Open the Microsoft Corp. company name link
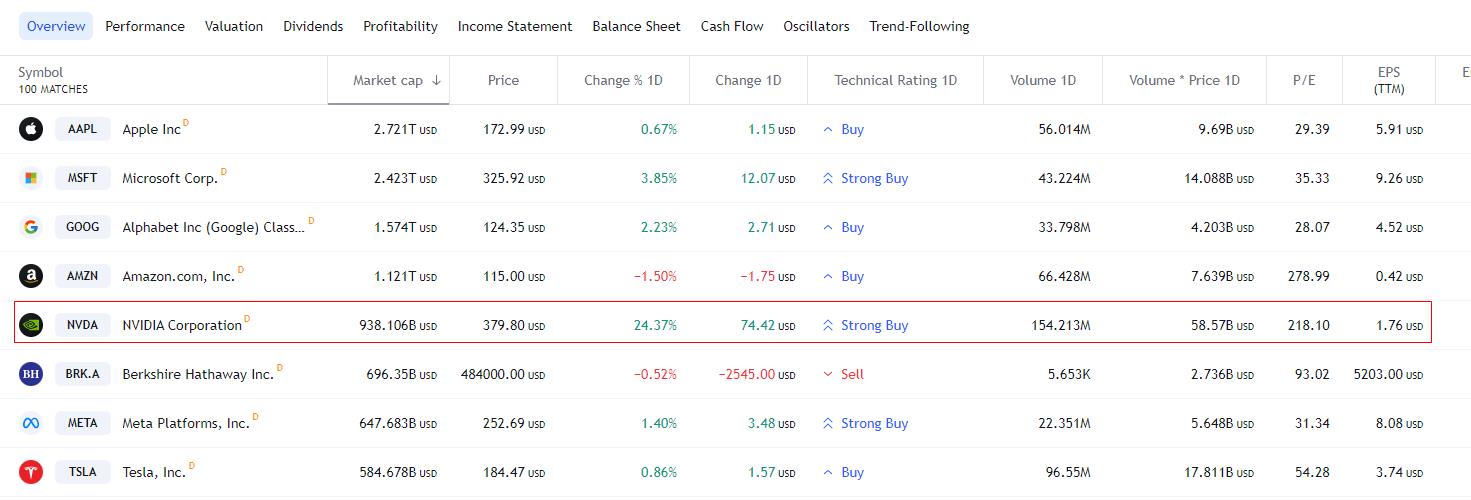The width and height of the screenshot is (1471, 500). [x=170, y=178]
